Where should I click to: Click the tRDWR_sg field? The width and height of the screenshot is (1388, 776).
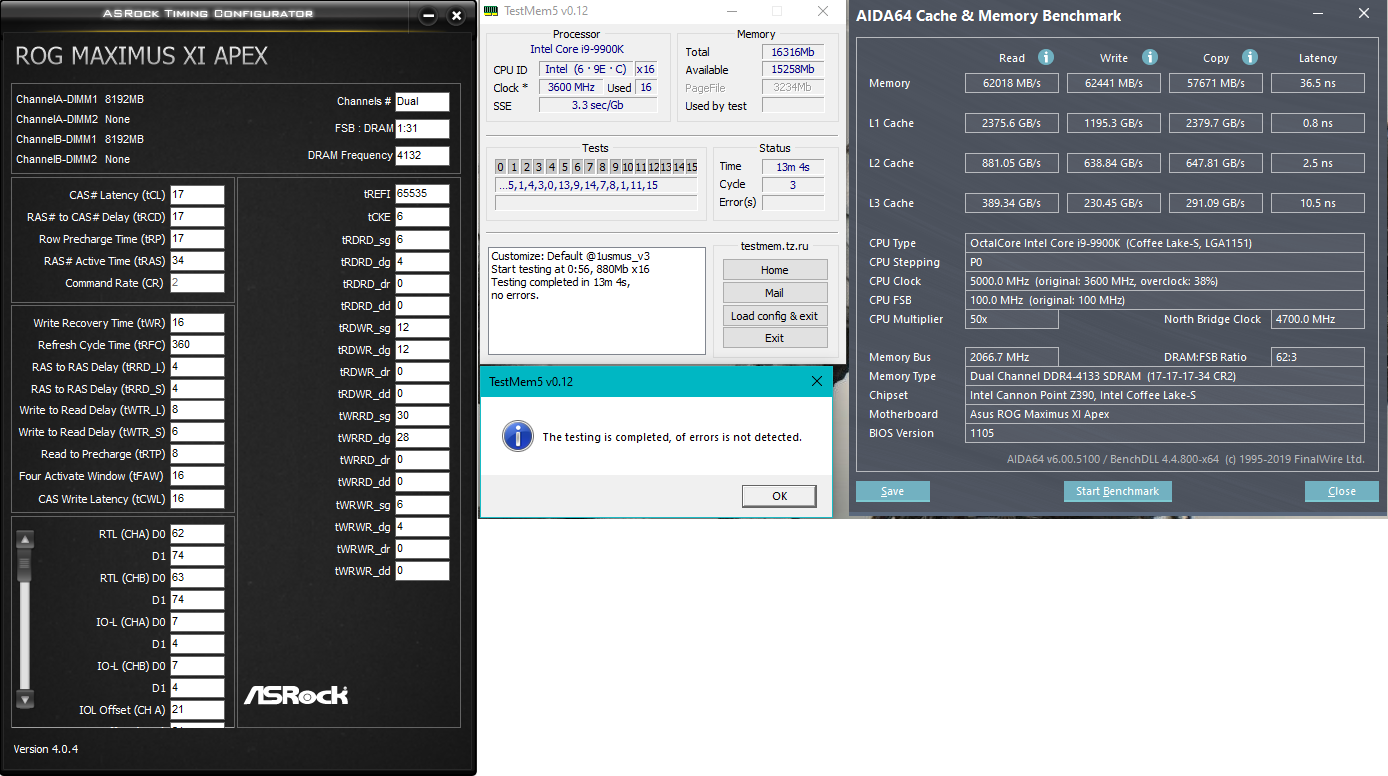click(422, 327)
